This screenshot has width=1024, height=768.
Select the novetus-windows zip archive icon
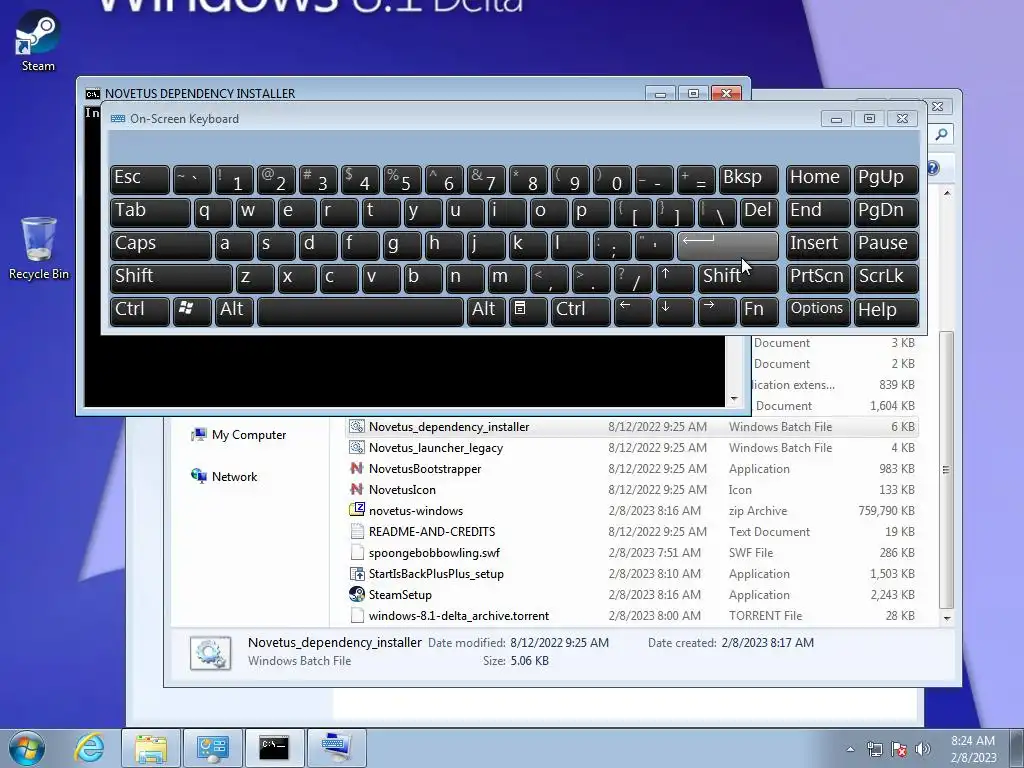click(x=357, y=510)
